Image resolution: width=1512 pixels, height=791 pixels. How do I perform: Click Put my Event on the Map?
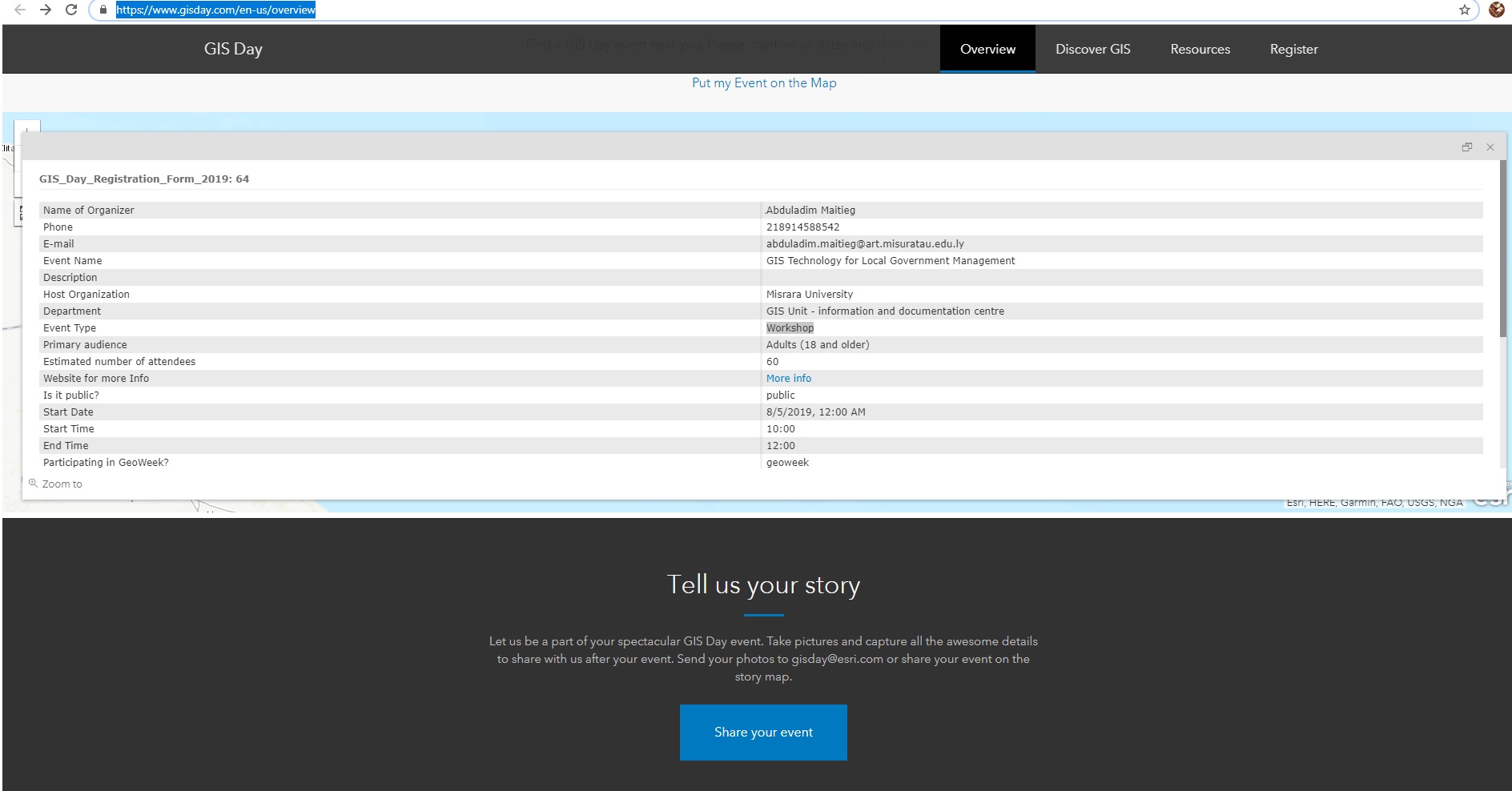tap(764, 82)
